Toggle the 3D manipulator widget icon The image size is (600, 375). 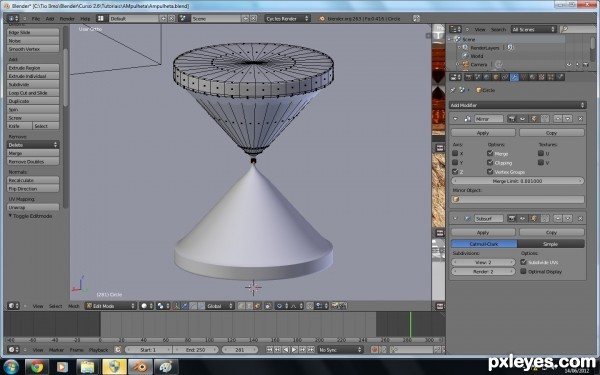(176, 306)
